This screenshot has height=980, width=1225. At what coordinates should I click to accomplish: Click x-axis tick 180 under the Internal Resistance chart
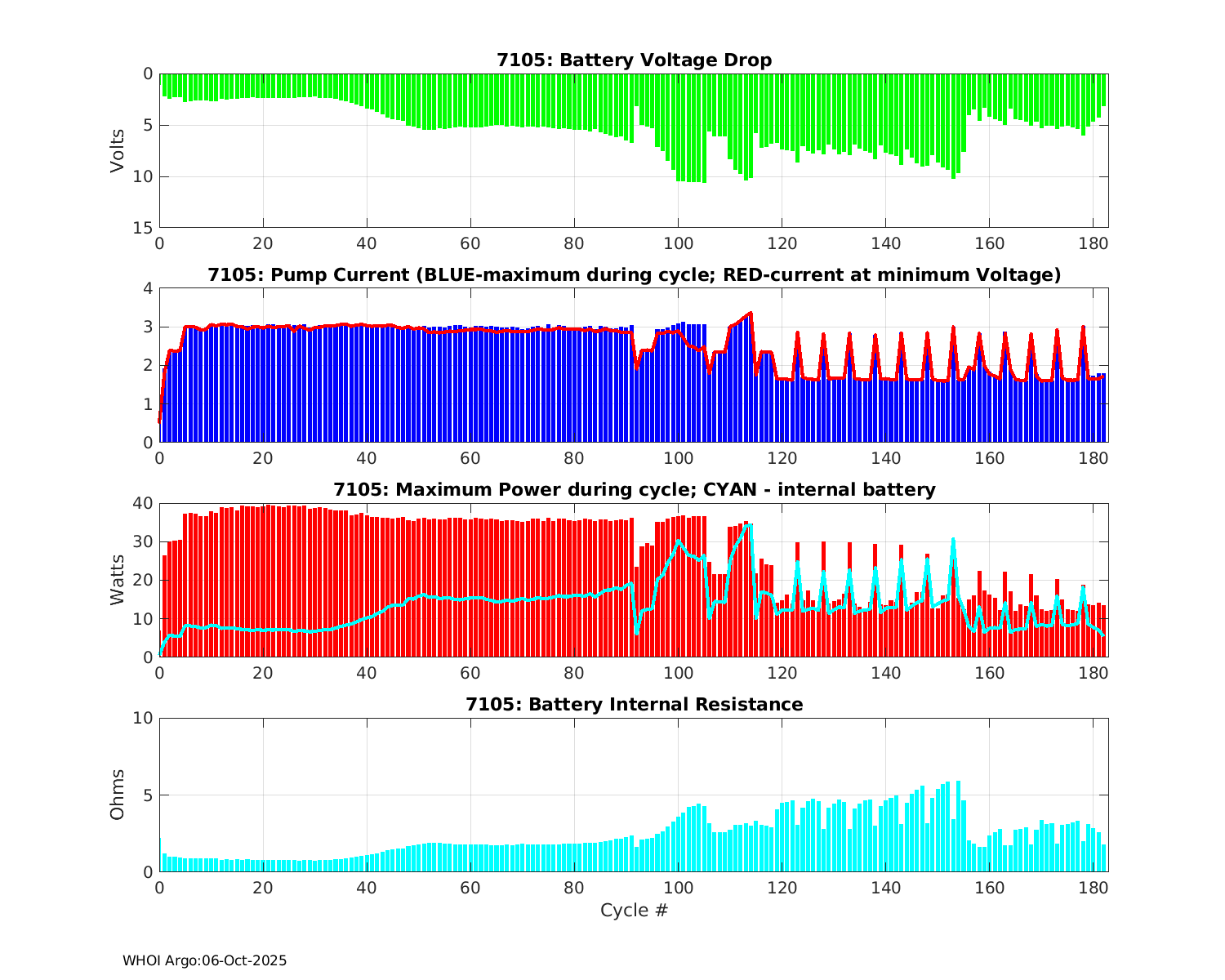point(1093,888)
